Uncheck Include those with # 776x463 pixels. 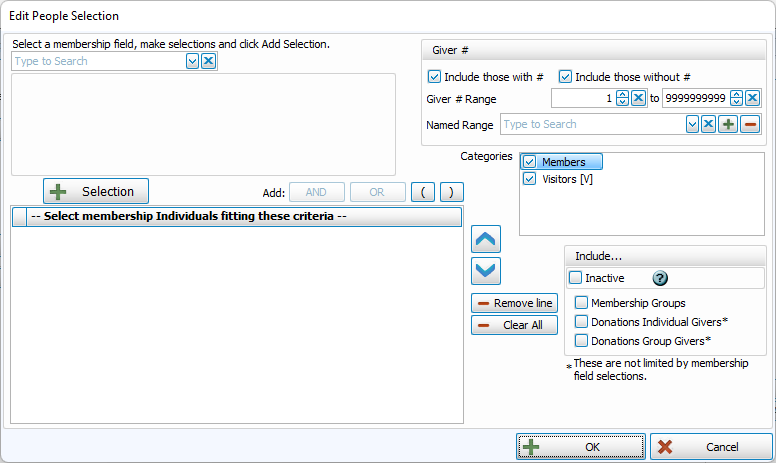tap(434, 77)
